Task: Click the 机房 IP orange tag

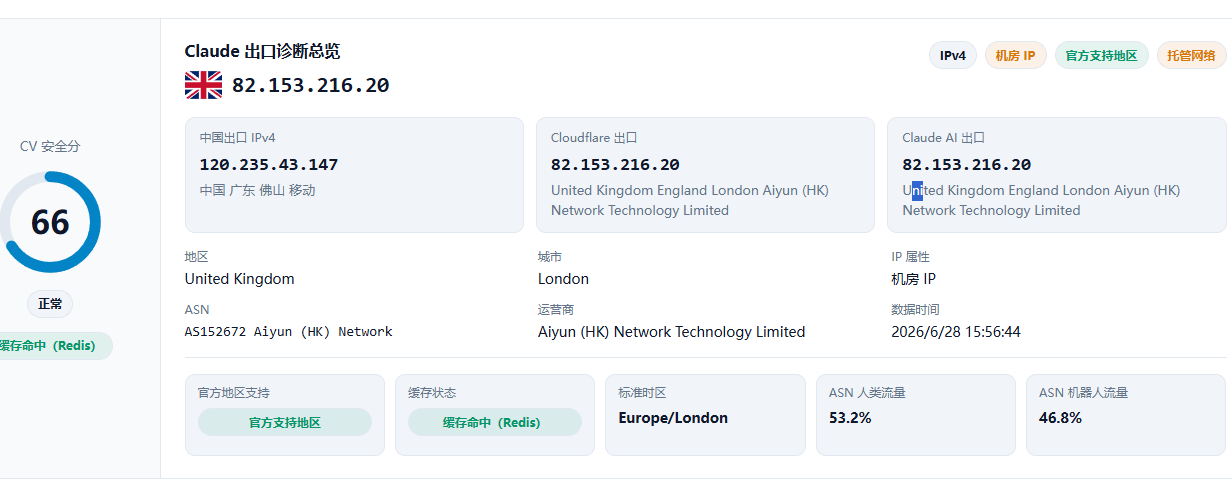Action: (1015, 56)
